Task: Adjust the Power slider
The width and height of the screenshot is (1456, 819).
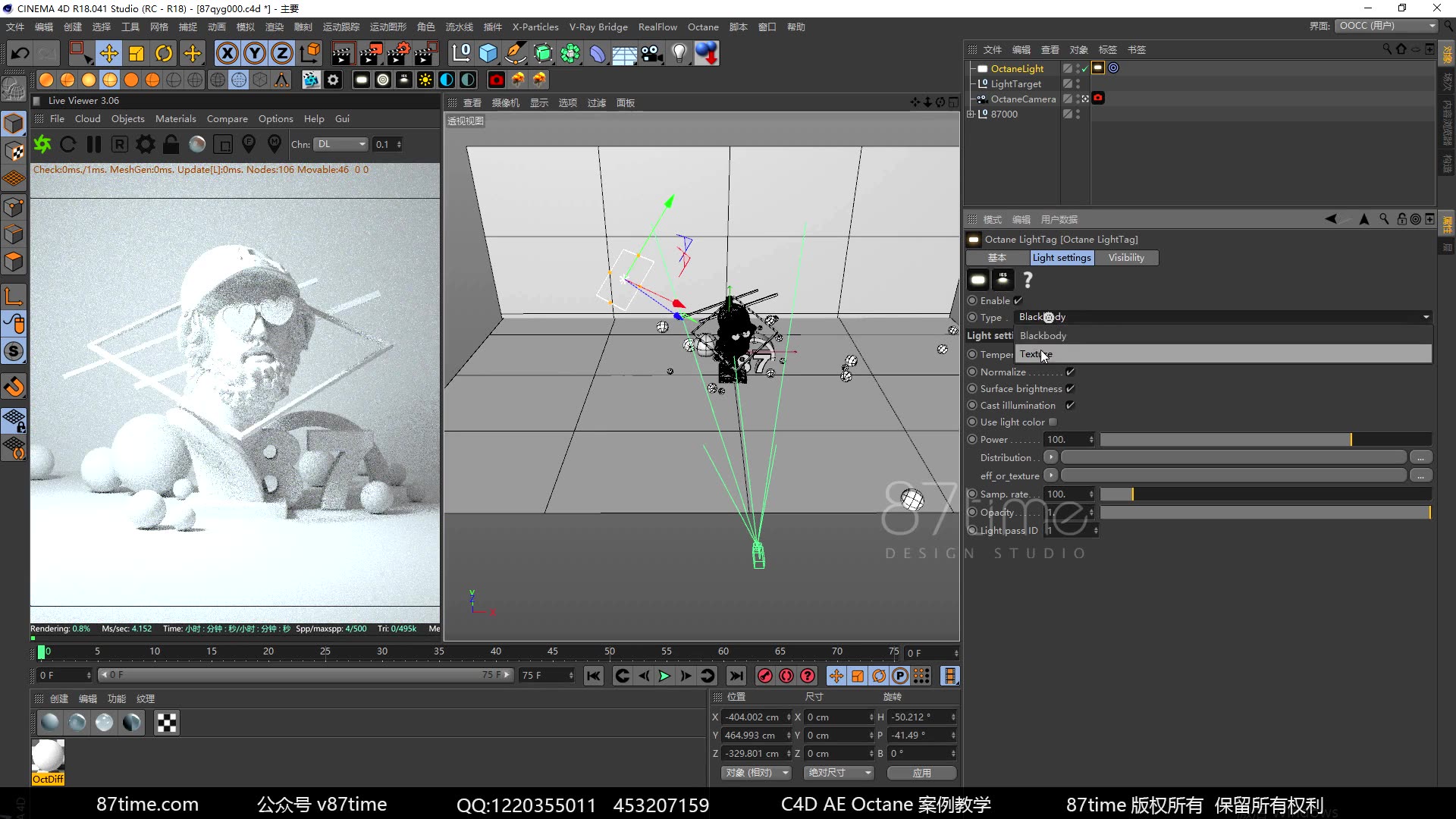Action: (1266, 439)
